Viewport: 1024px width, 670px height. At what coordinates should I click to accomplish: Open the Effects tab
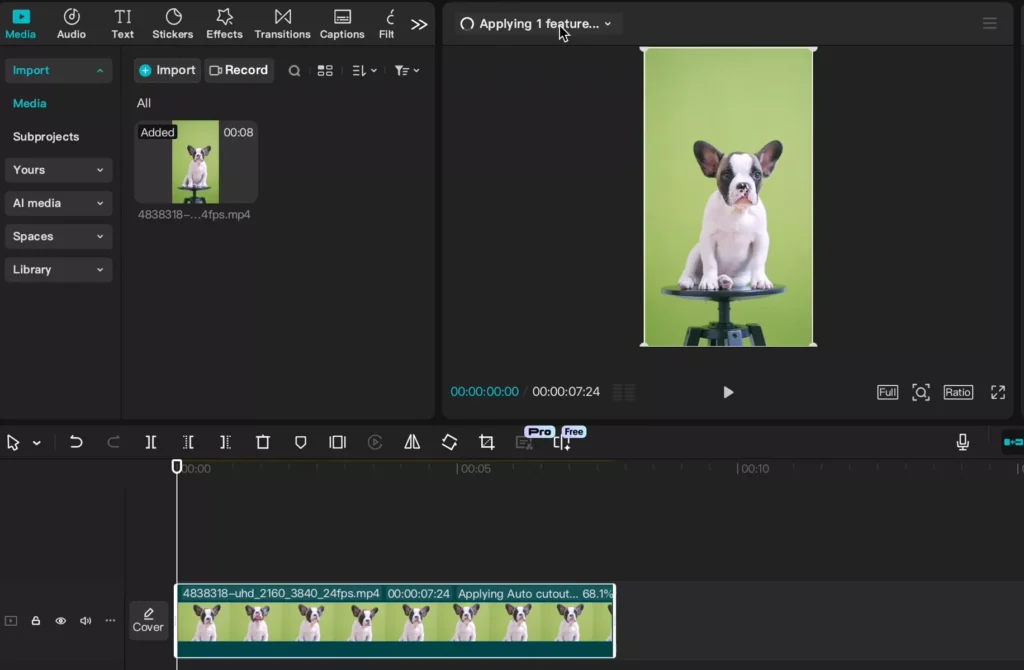coord(224,24)
